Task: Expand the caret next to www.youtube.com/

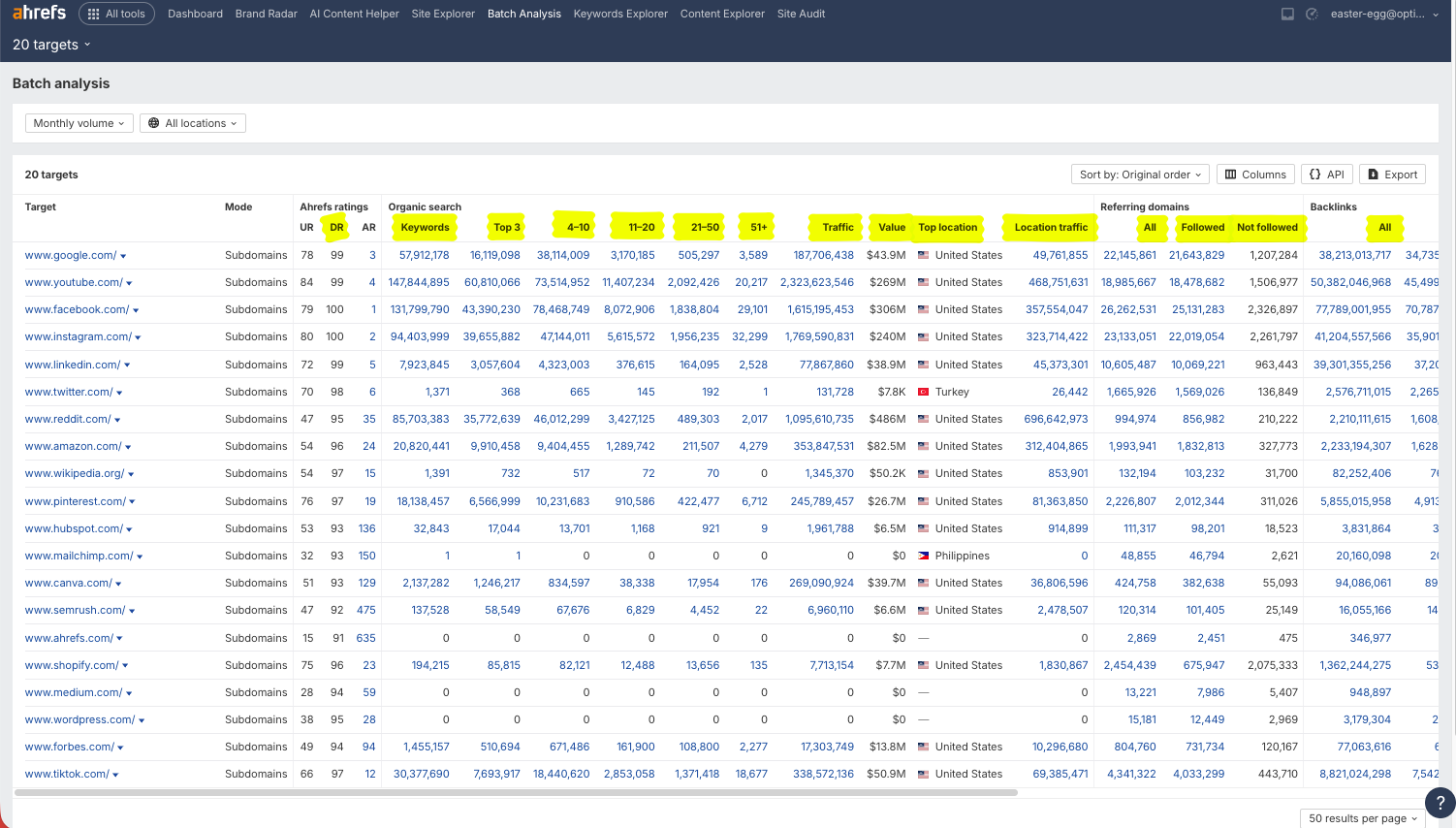Action: pyautogui.click(x=129, y=283)
